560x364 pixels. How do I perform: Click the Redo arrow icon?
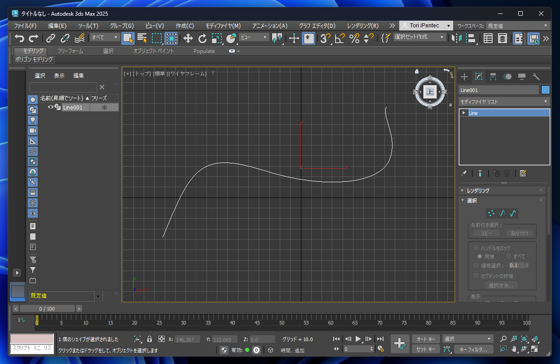coord(34,38)
